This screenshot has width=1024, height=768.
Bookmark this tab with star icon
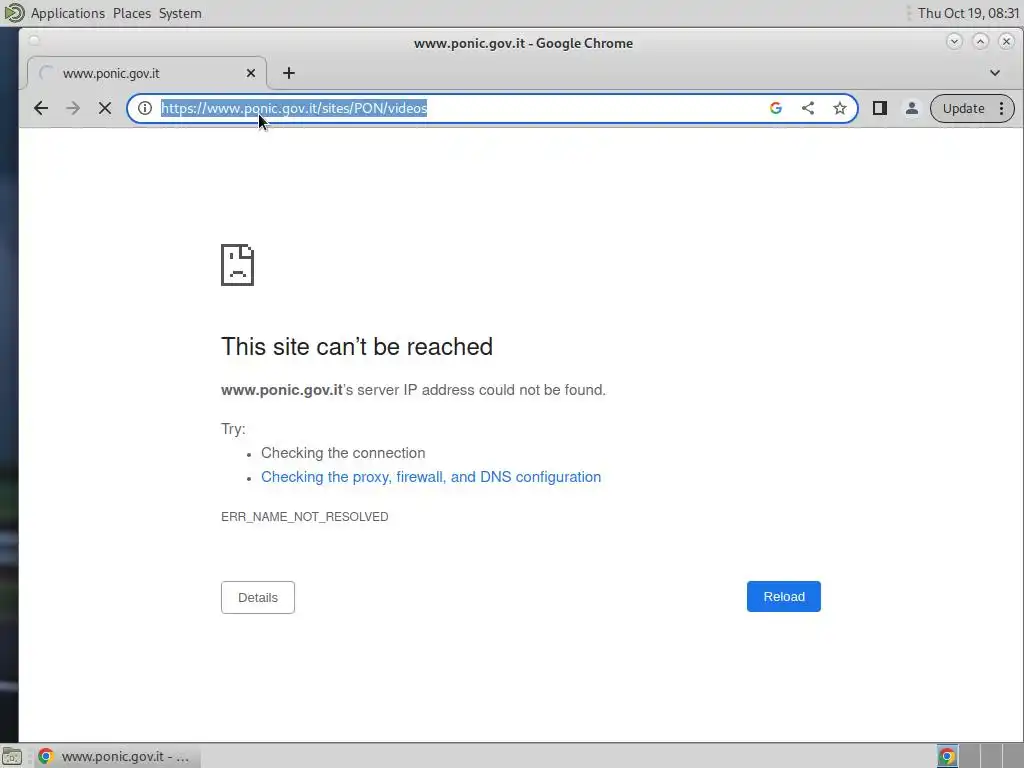[x=840, y=108]
